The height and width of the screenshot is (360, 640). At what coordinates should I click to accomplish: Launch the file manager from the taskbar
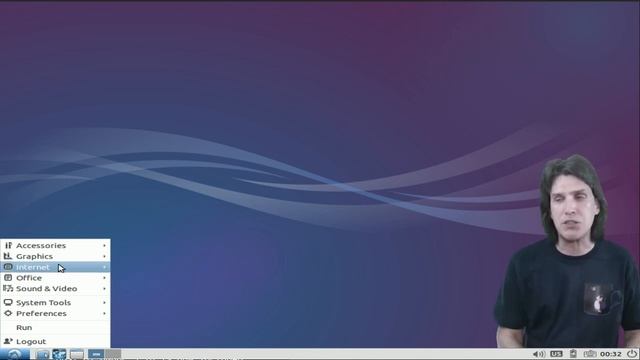tap(42, 354)
